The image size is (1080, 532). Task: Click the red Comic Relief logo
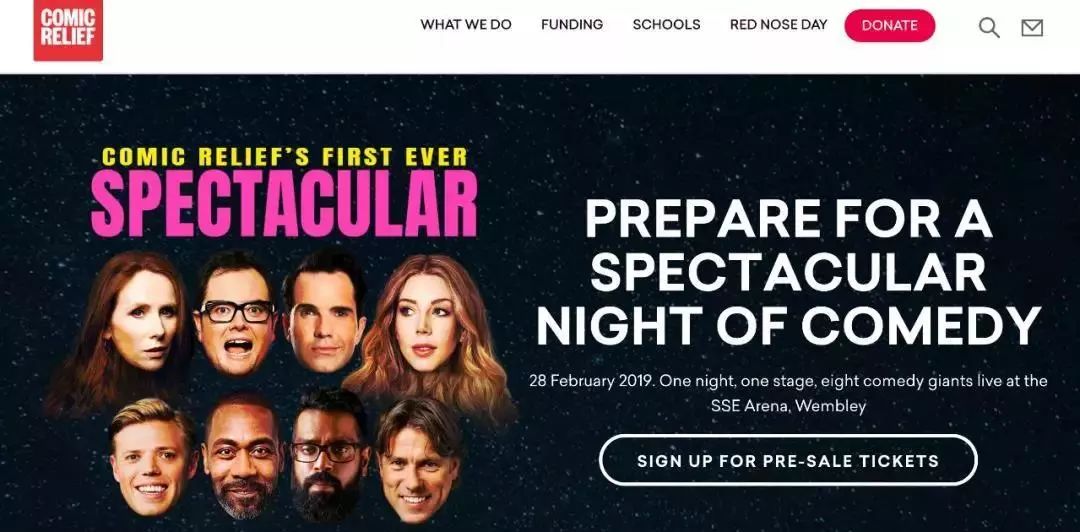pyautogui.click(x=68, y=30)
